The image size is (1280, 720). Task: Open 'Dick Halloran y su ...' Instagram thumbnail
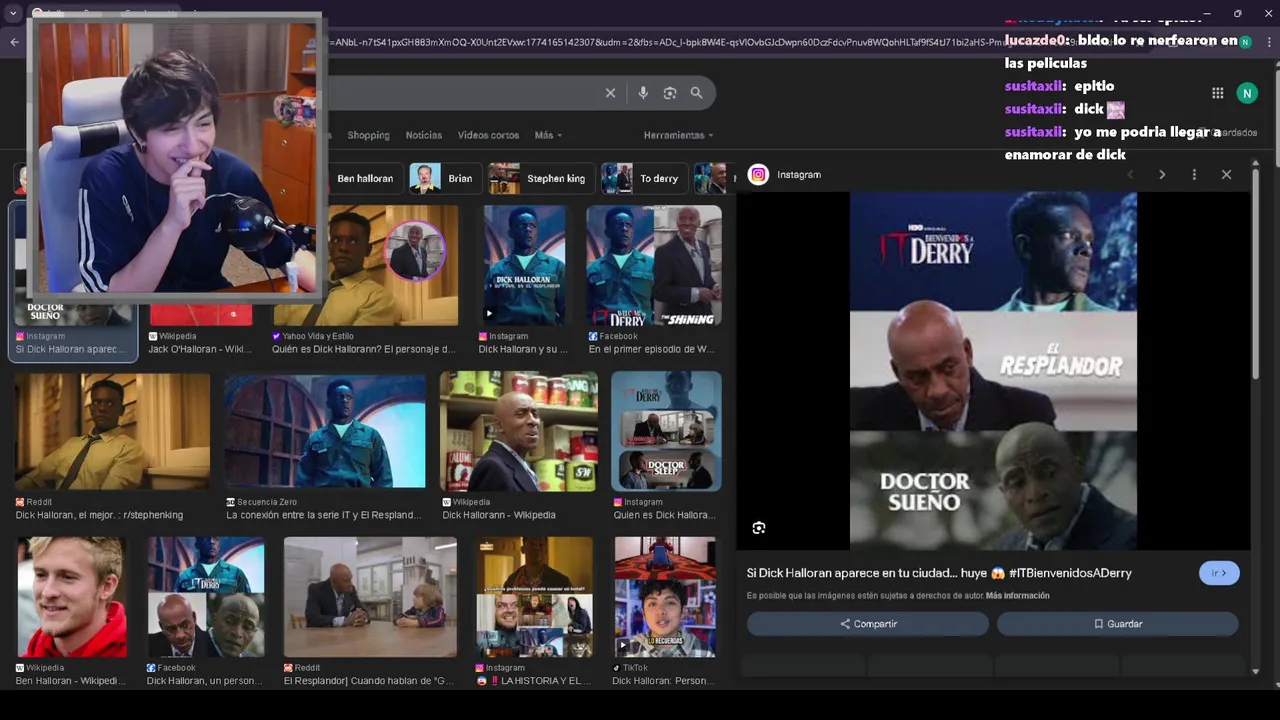coord(524,266)
